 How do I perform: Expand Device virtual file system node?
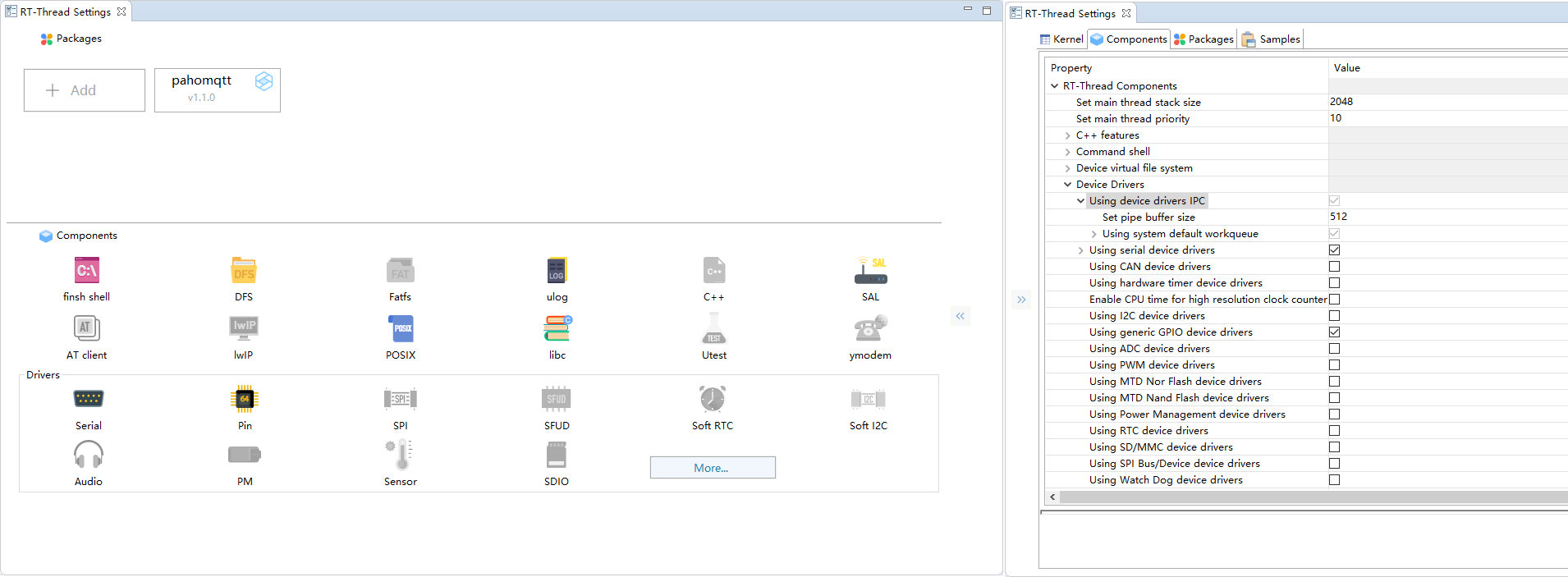tap(1067, 168)
